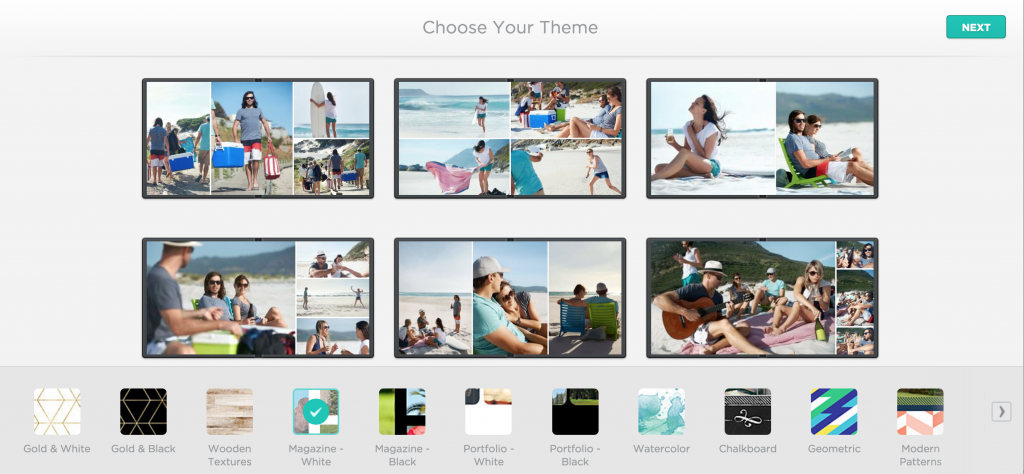Show more themes with the right arrow

click(x=1001, y=411)
